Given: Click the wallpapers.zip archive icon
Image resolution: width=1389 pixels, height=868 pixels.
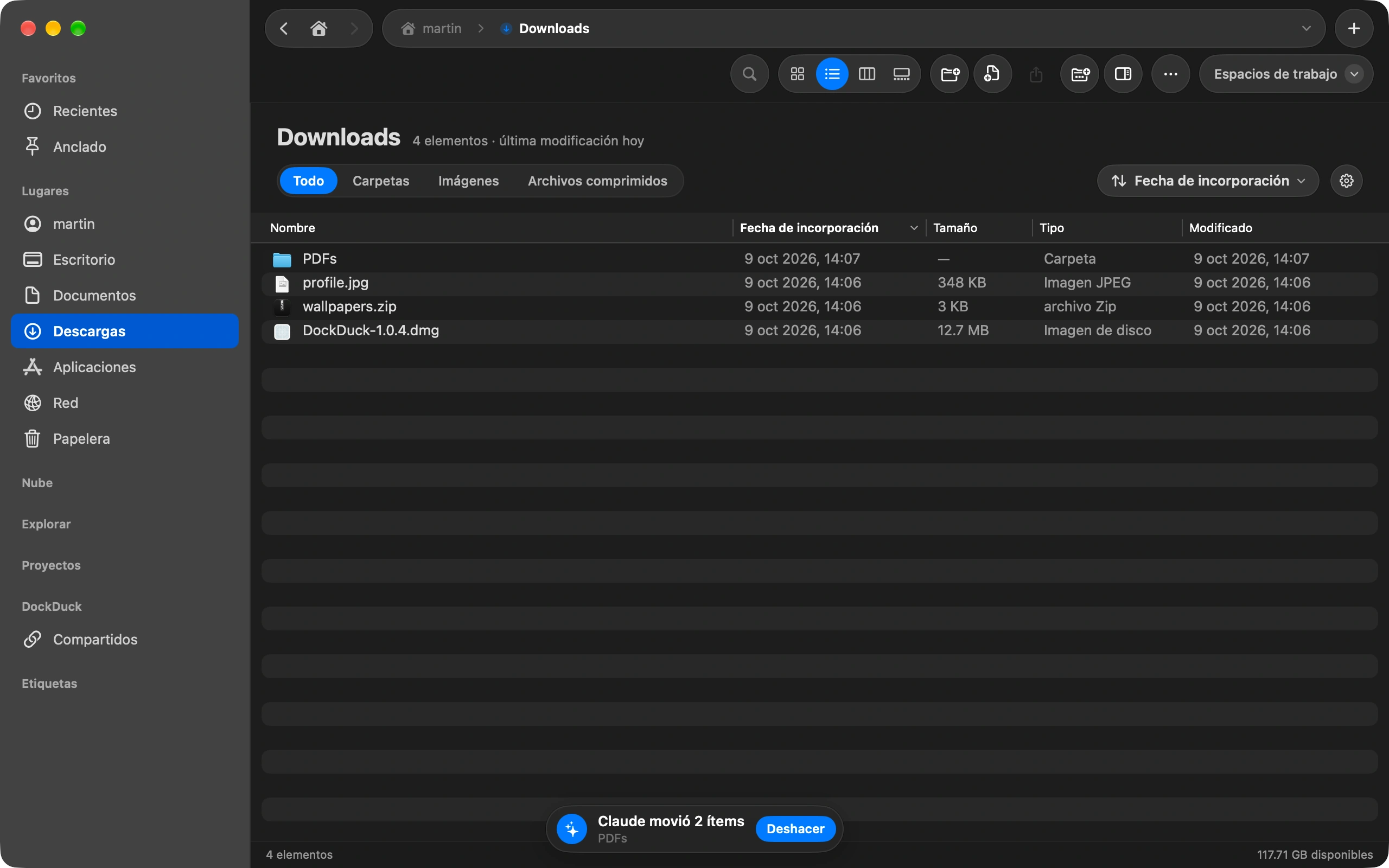Looking at the screenshot, I should 282,307.
